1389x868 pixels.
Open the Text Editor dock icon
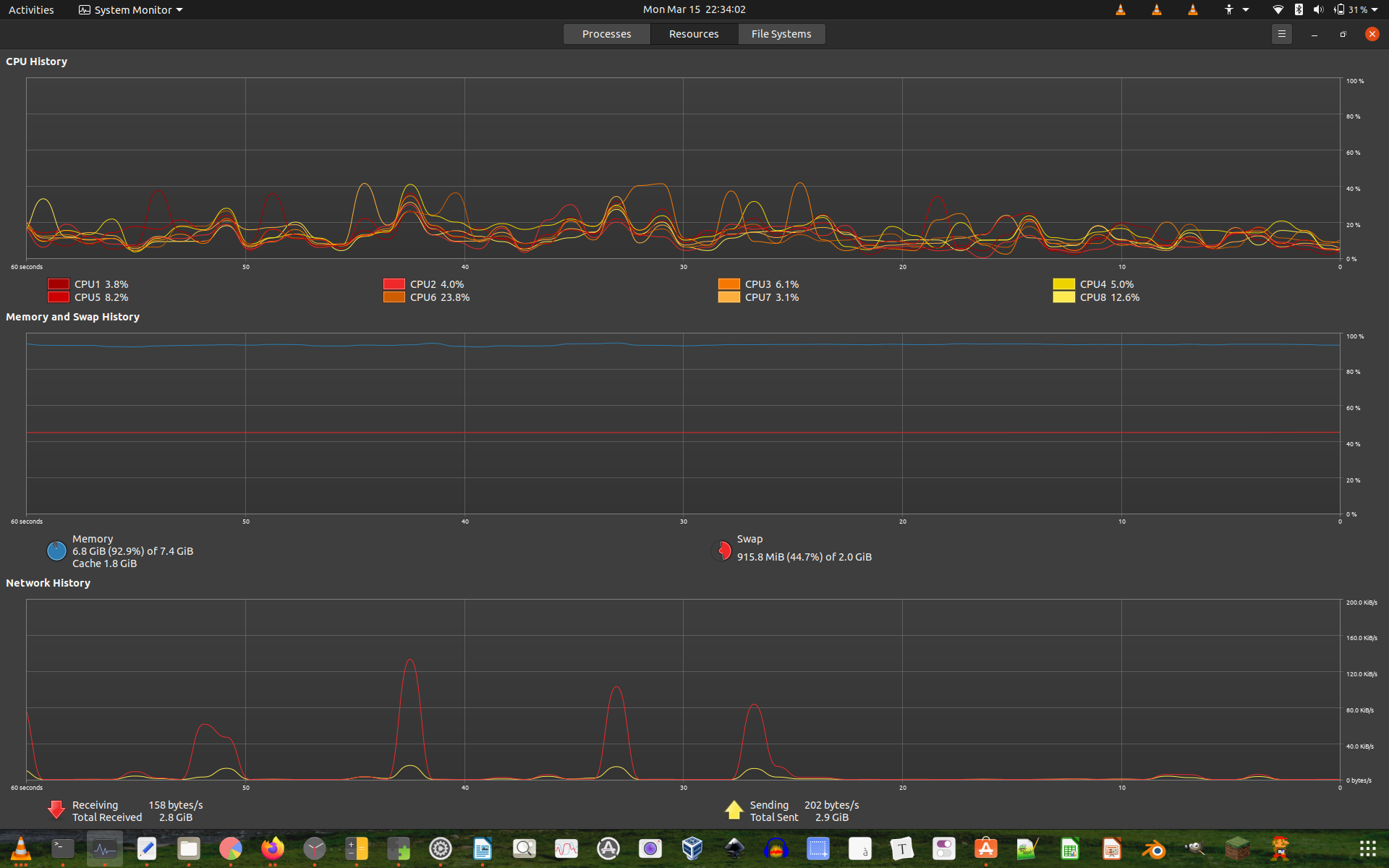click(x=147, y=848)
